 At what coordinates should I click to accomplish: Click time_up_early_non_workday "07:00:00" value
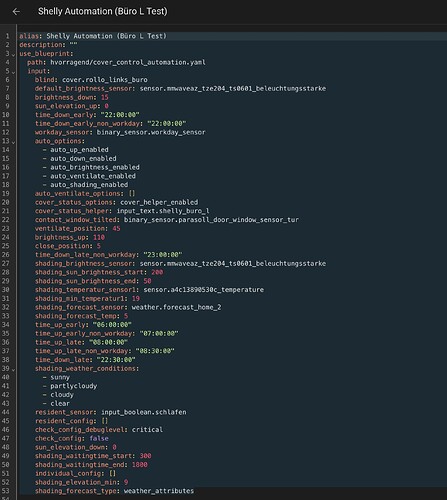point(159,333)
